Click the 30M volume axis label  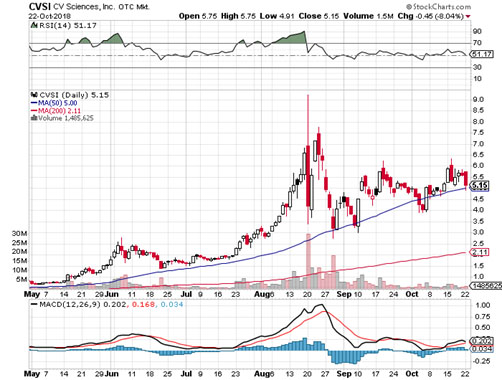click(x=19, y=233)
